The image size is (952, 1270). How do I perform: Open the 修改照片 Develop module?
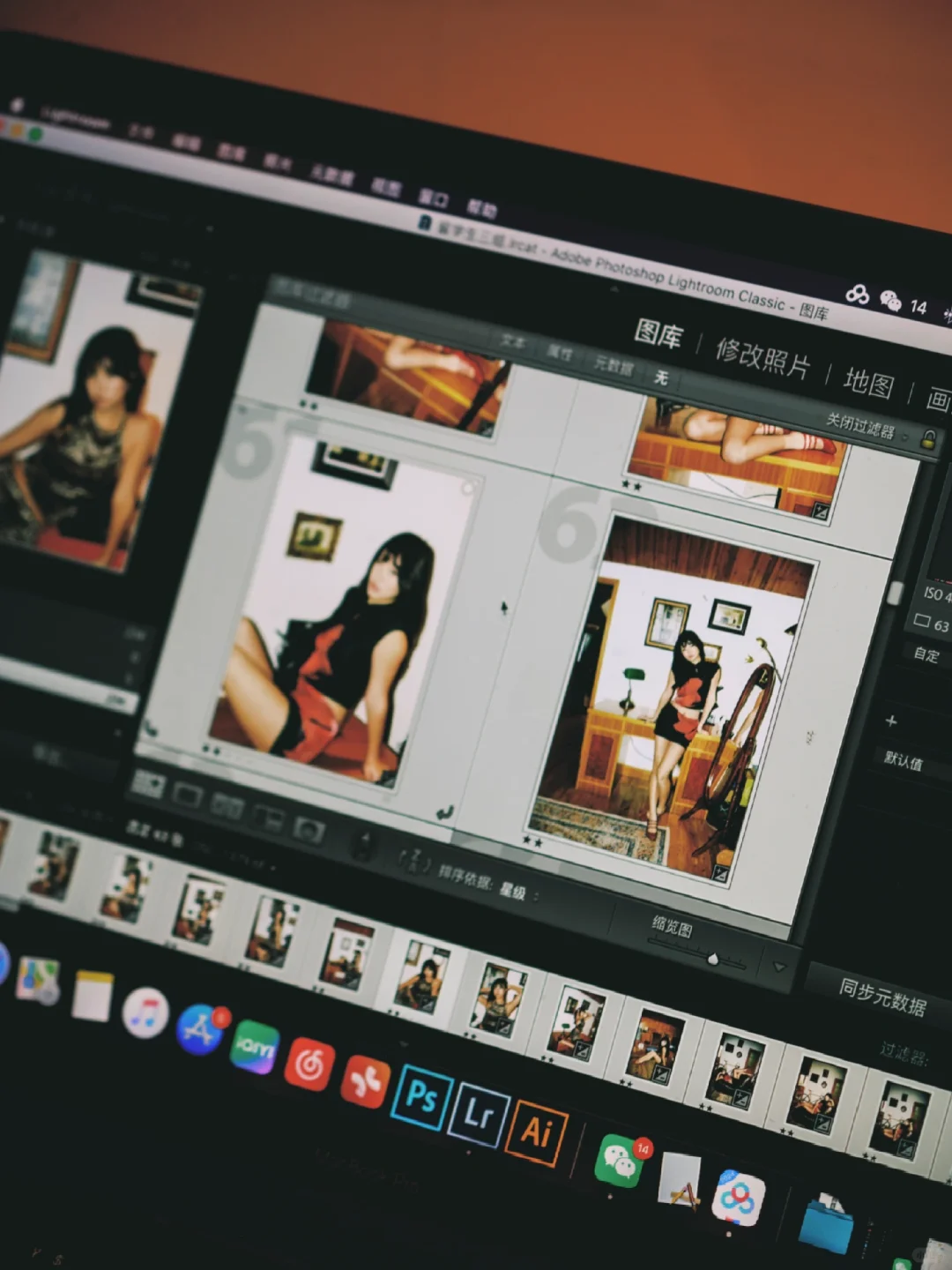pyautogui.click(x=762, y=356)
